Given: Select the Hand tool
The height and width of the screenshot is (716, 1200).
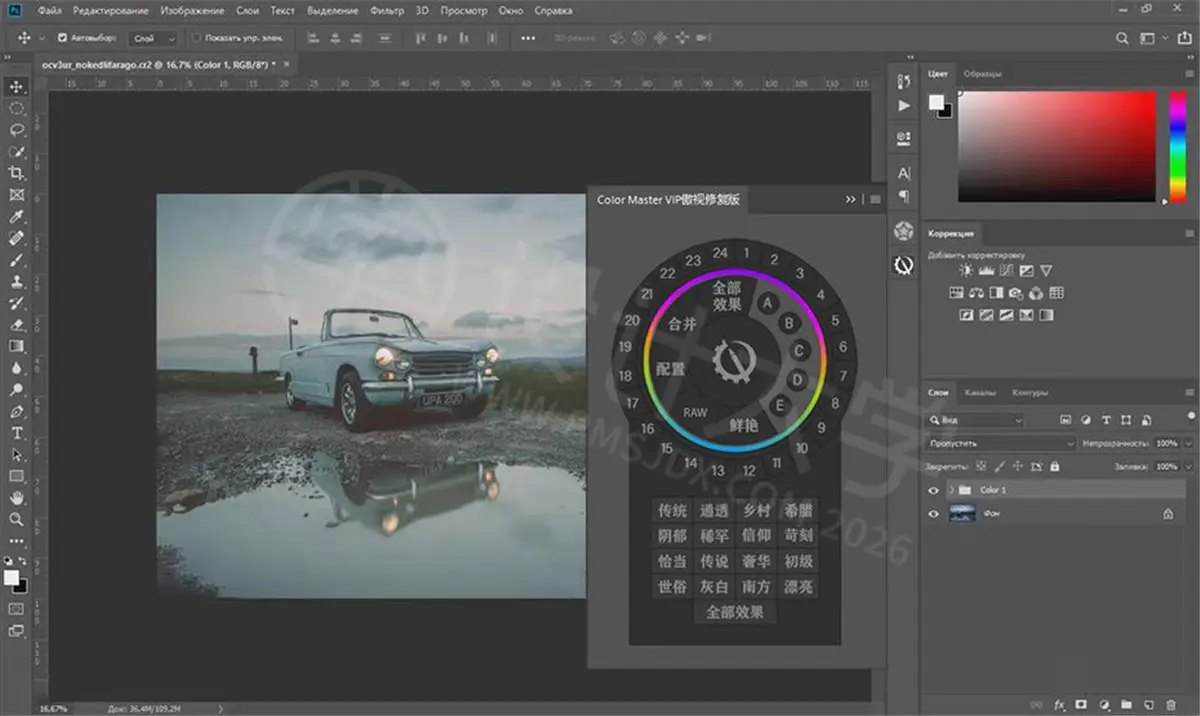Looking at the screenshot, I should 16,498.
